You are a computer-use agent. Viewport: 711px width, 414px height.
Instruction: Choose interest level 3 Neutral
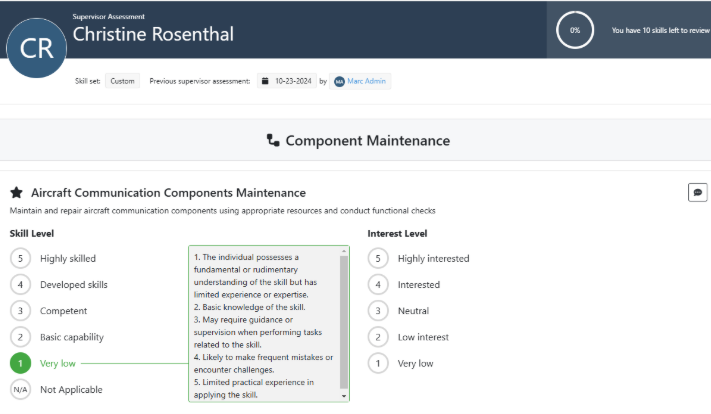pos(377,311)
